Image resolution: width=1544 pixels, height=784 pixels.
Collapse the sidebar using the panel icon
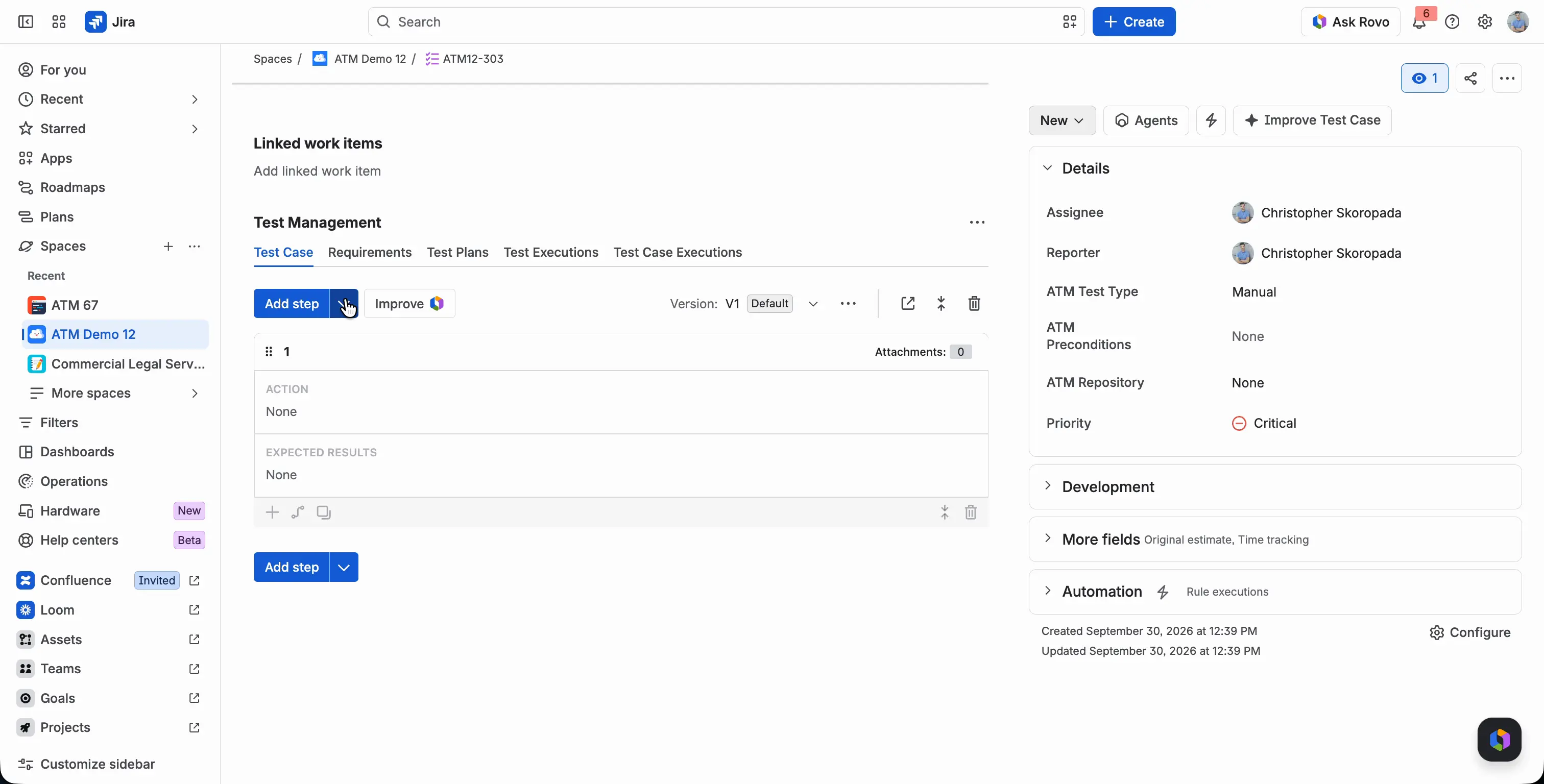pyautogui.click(x=26, y=22)
